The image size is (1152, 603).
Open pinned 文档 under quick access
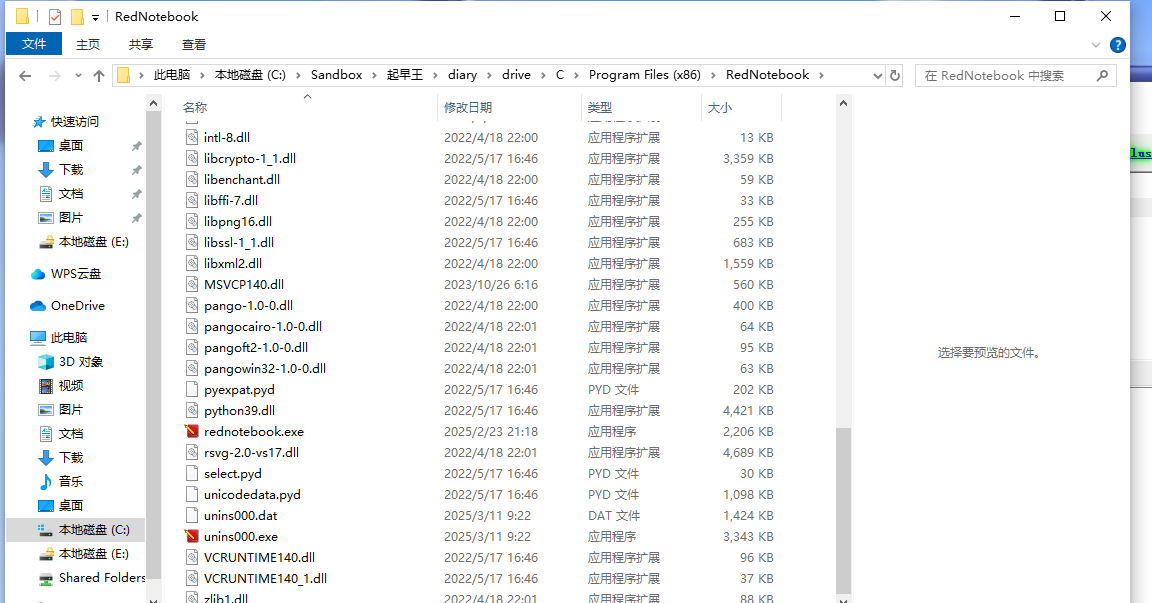click(71, 194)
